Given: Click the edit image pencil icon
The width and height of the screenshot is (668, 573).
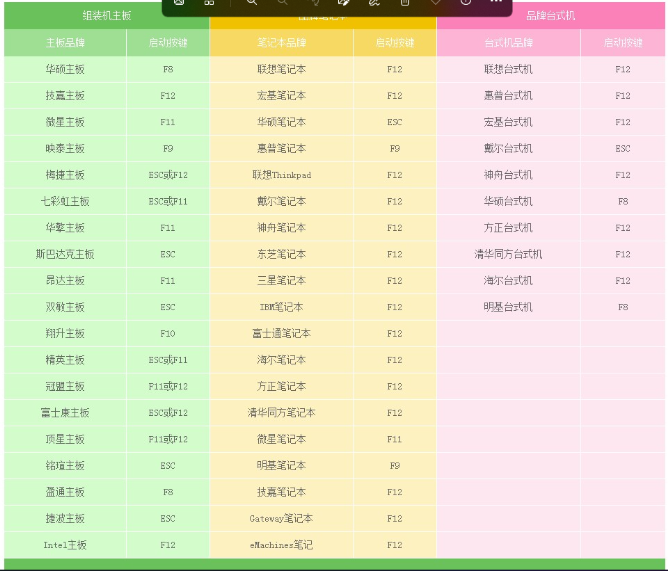Looking at the screenshot, I should pyautogui.click(x=344, y=3).
